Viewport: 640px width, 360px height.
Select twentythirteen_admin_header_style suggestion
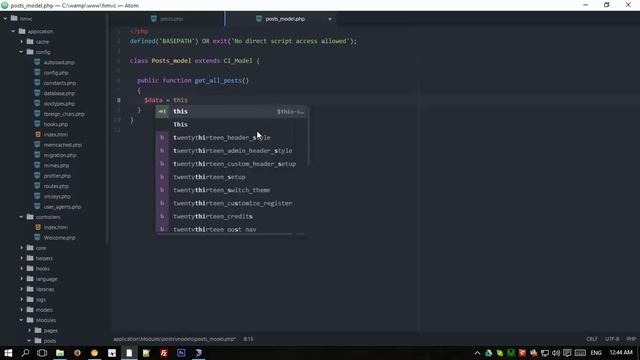point(232,151)
